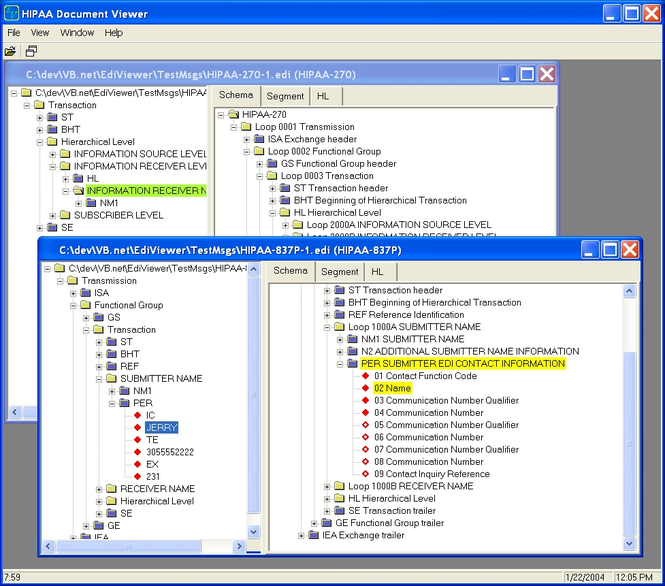Click the cascade windows toolbar icon
Viewport: 665px width, 586px height.
tap(31, 51)
